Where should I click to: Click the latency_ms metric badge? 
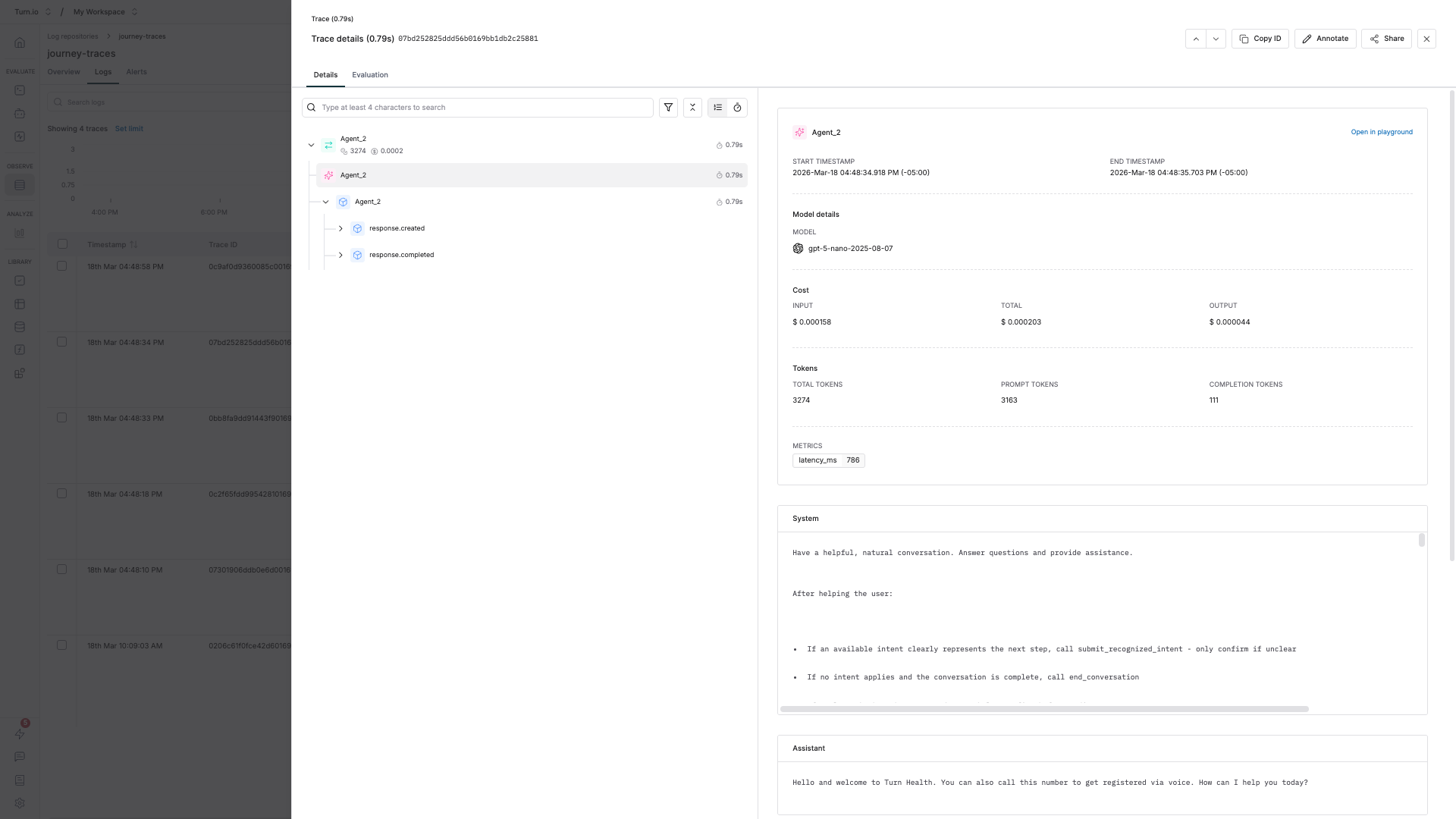[828, 460]
